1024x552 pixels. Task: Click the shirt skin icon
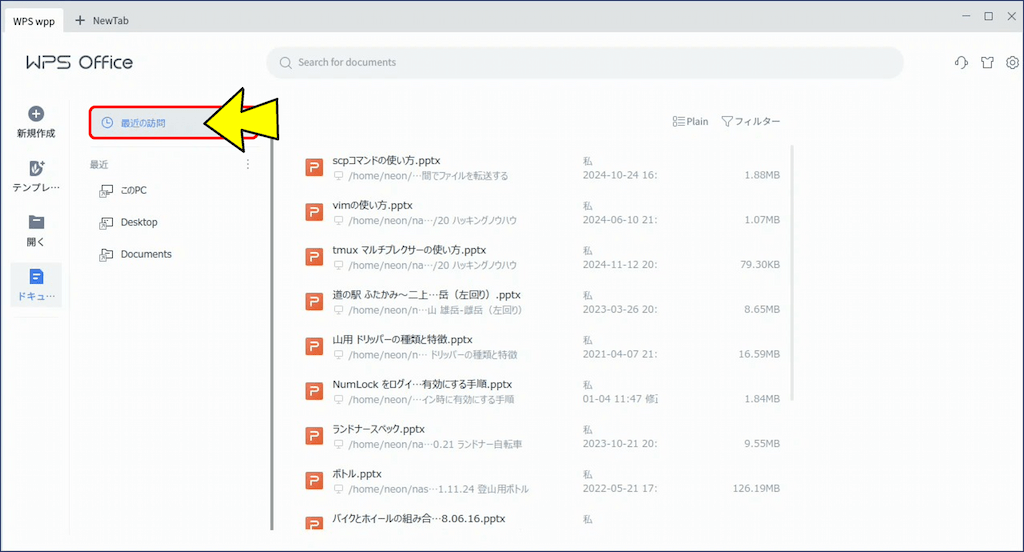(987, 63)
